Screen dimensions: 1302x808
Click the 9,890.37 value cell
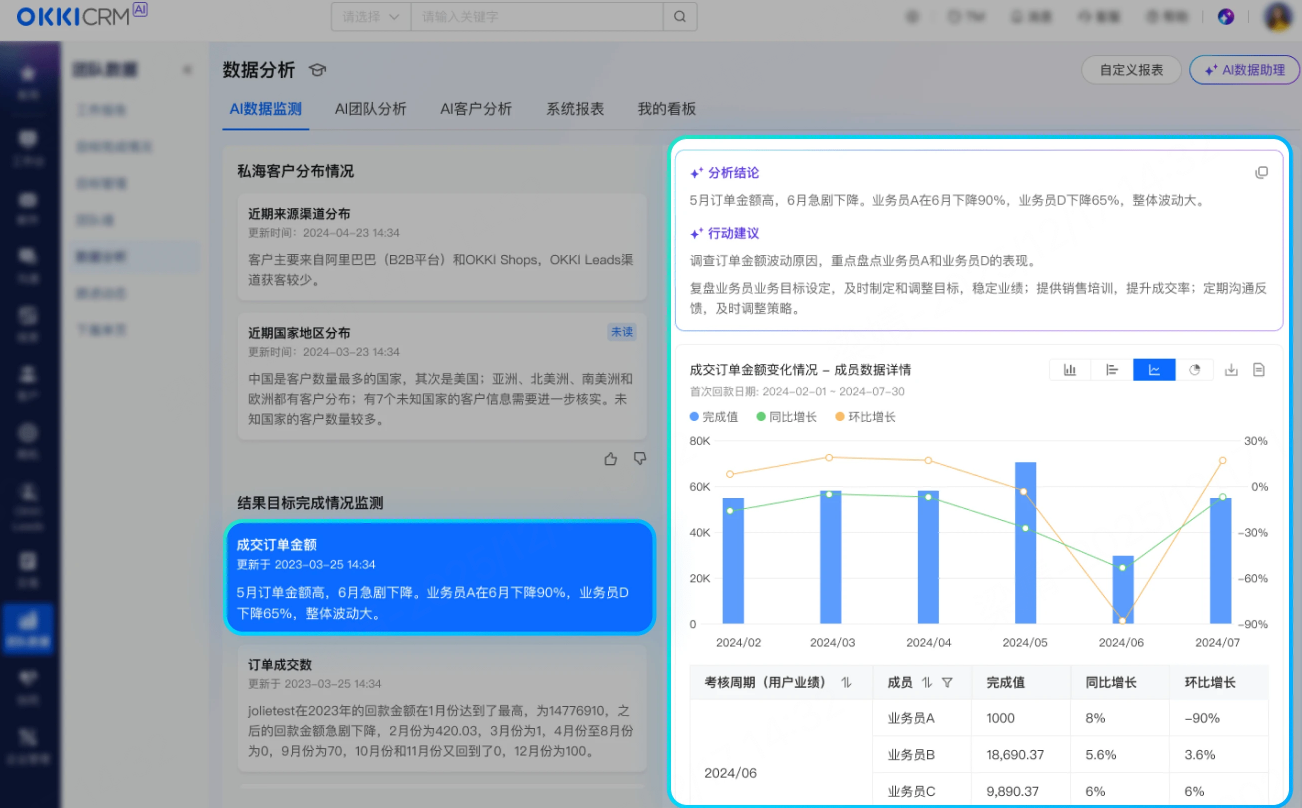point(1021,791)
